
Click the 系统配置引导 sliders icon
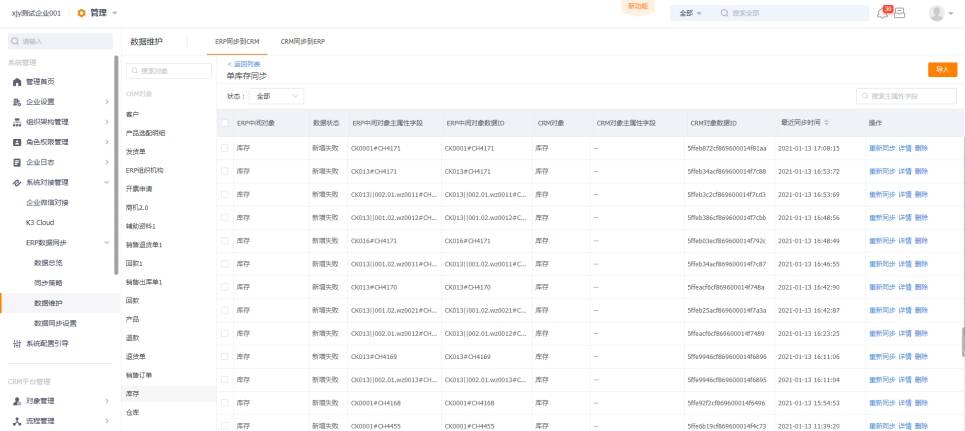click(17, 344)
